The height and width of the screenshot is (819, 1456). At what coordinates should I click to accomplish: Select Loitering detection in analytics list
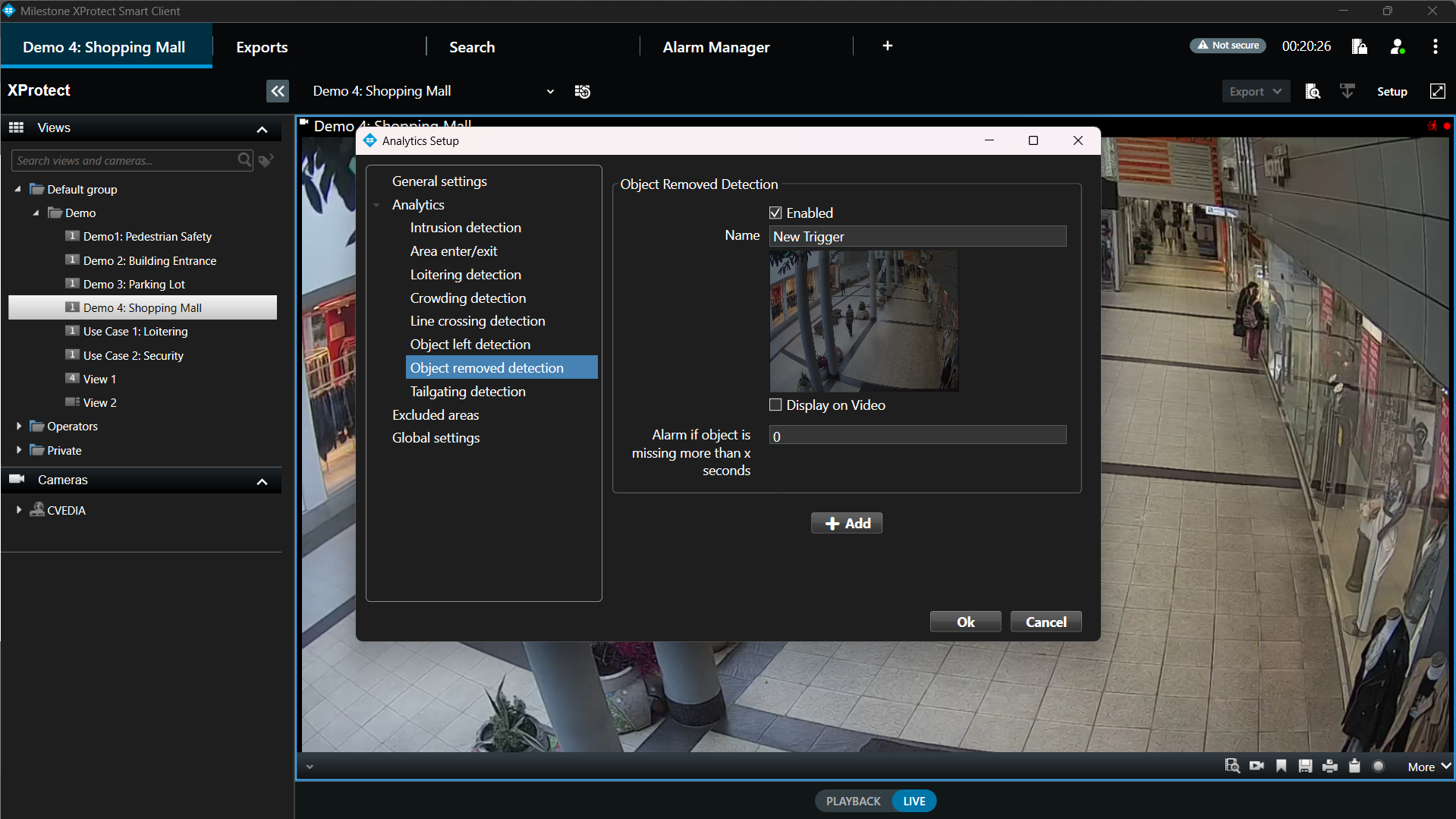466,275
